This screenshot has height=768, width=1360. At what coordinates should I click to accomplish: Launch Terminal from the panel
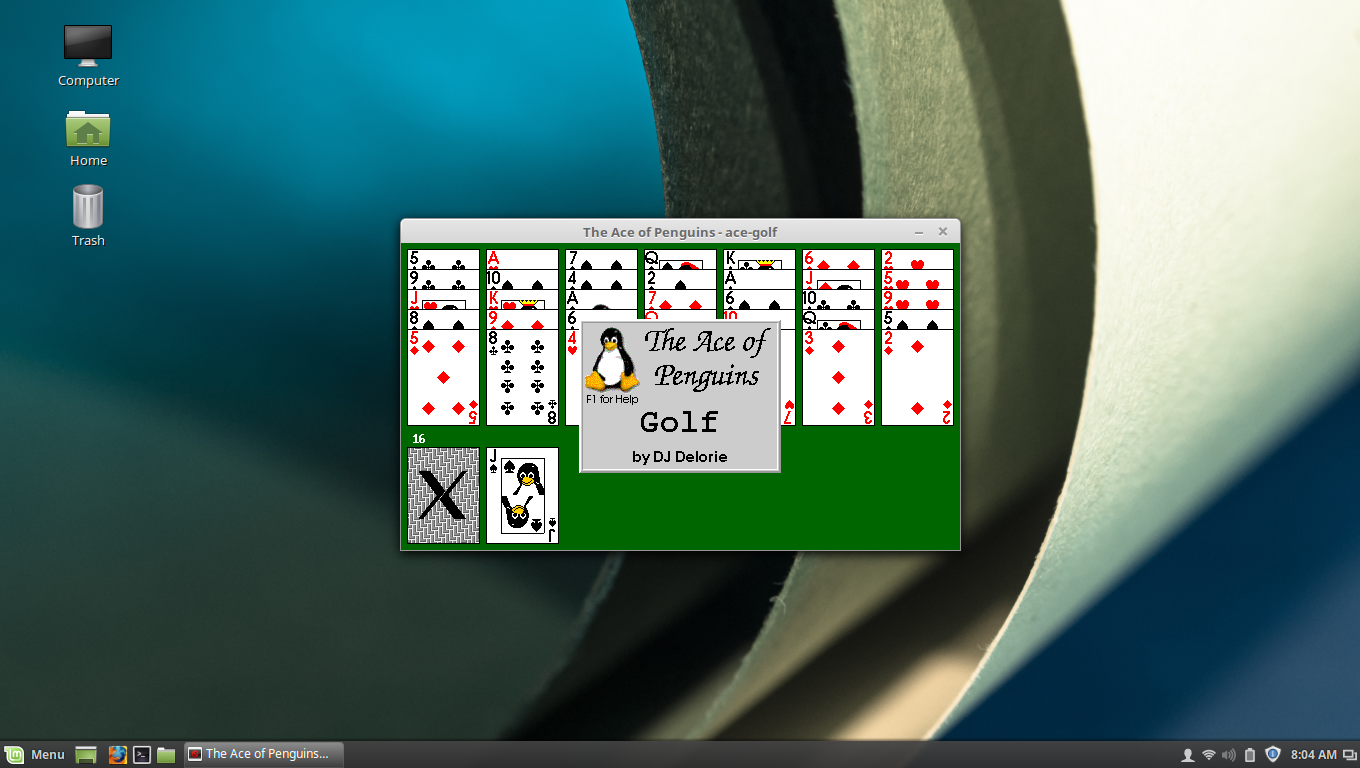pyautogui.click(x=142, y=754)
